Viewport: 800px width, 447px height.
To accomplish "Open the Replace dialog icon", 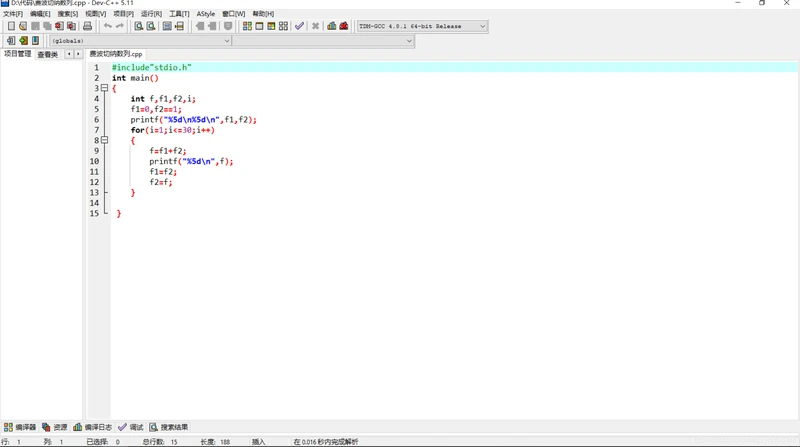I will pyautogui.click(x=151, y=26).
